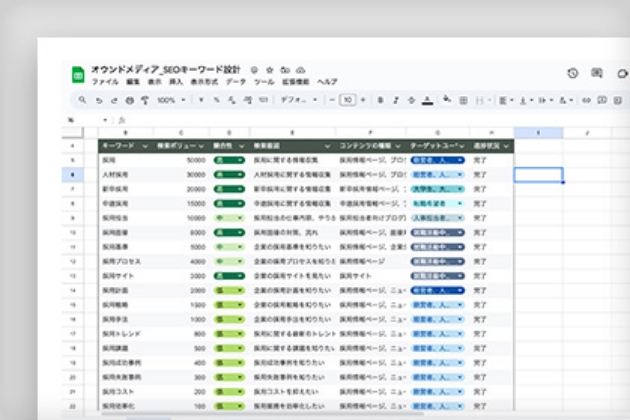This screenshot has width=630, height=420.
Task: Open the データ menu
Action: pos(235,82)
